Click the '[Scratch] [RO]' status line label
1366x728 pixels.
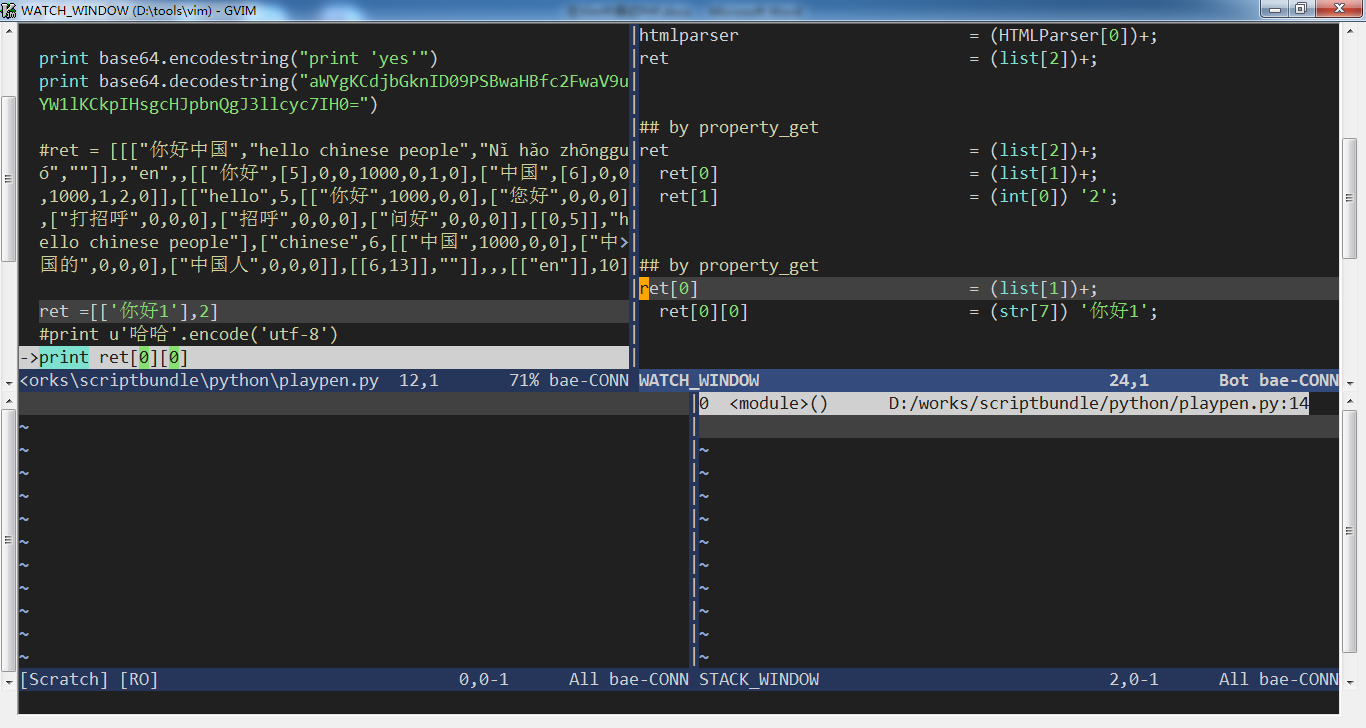(x=89, y=680)
